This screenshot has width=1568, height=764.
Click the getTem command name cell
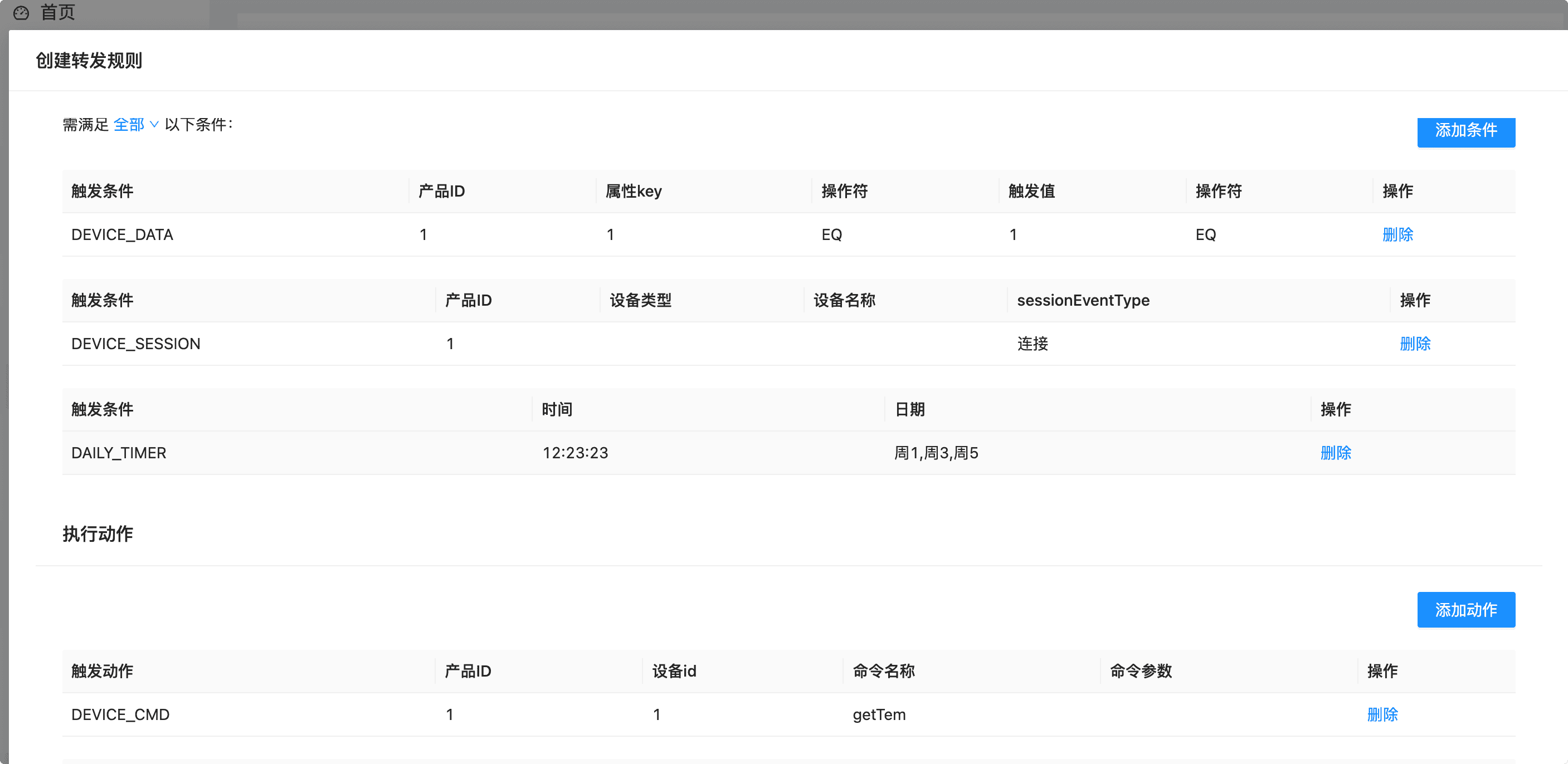[879, 715]
